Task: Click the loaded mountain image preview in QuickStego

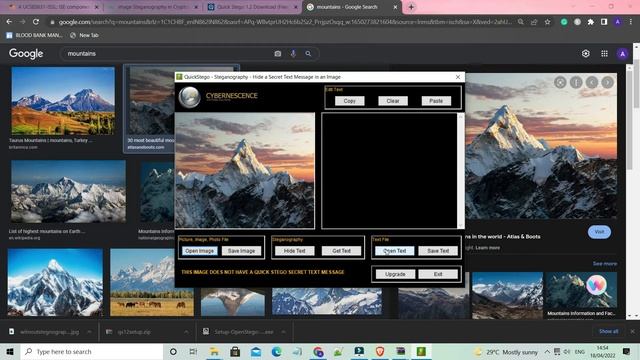Action: 245,171
